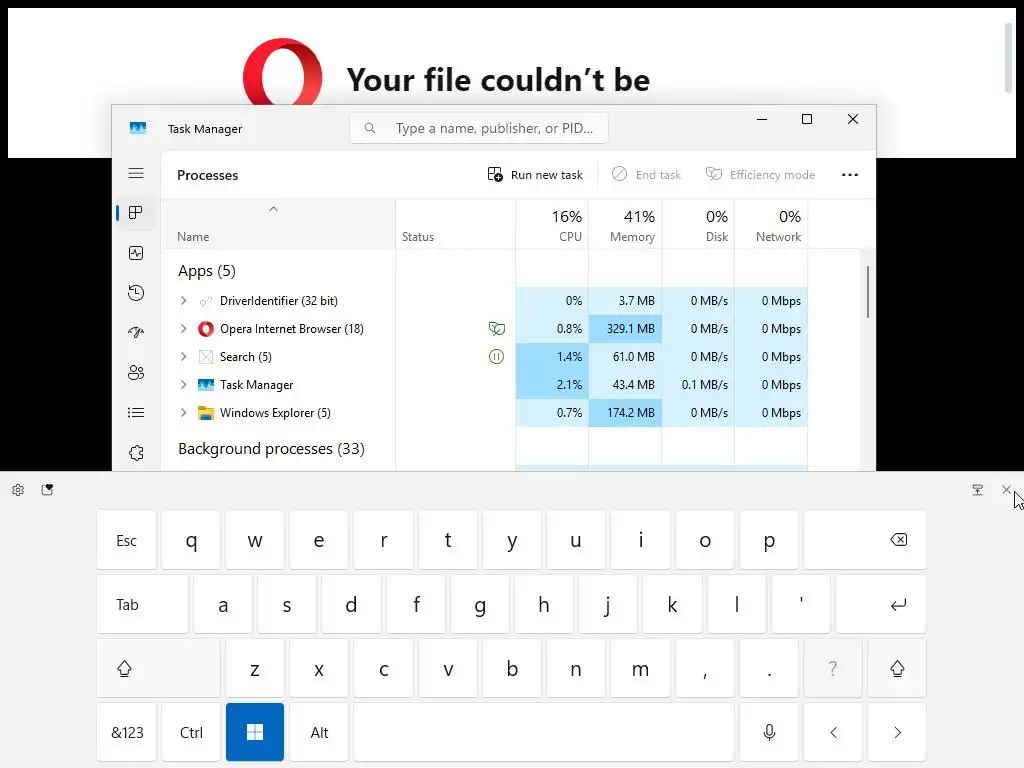The width and height of the screenshot is (1024, 768).
Task: Tap the left arrow key
Action: (833, 732)
